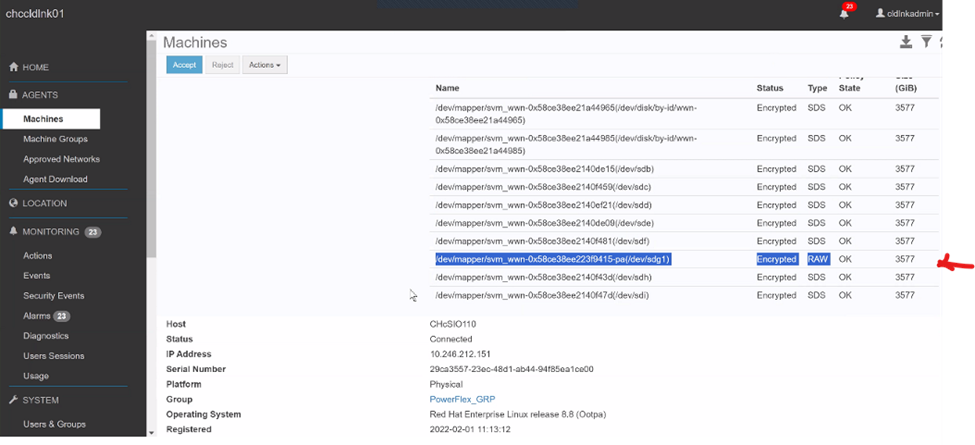The image size is (975, 445).
Task: Click the IP address 10.246.212.151
Action: [x=460, y=354]
